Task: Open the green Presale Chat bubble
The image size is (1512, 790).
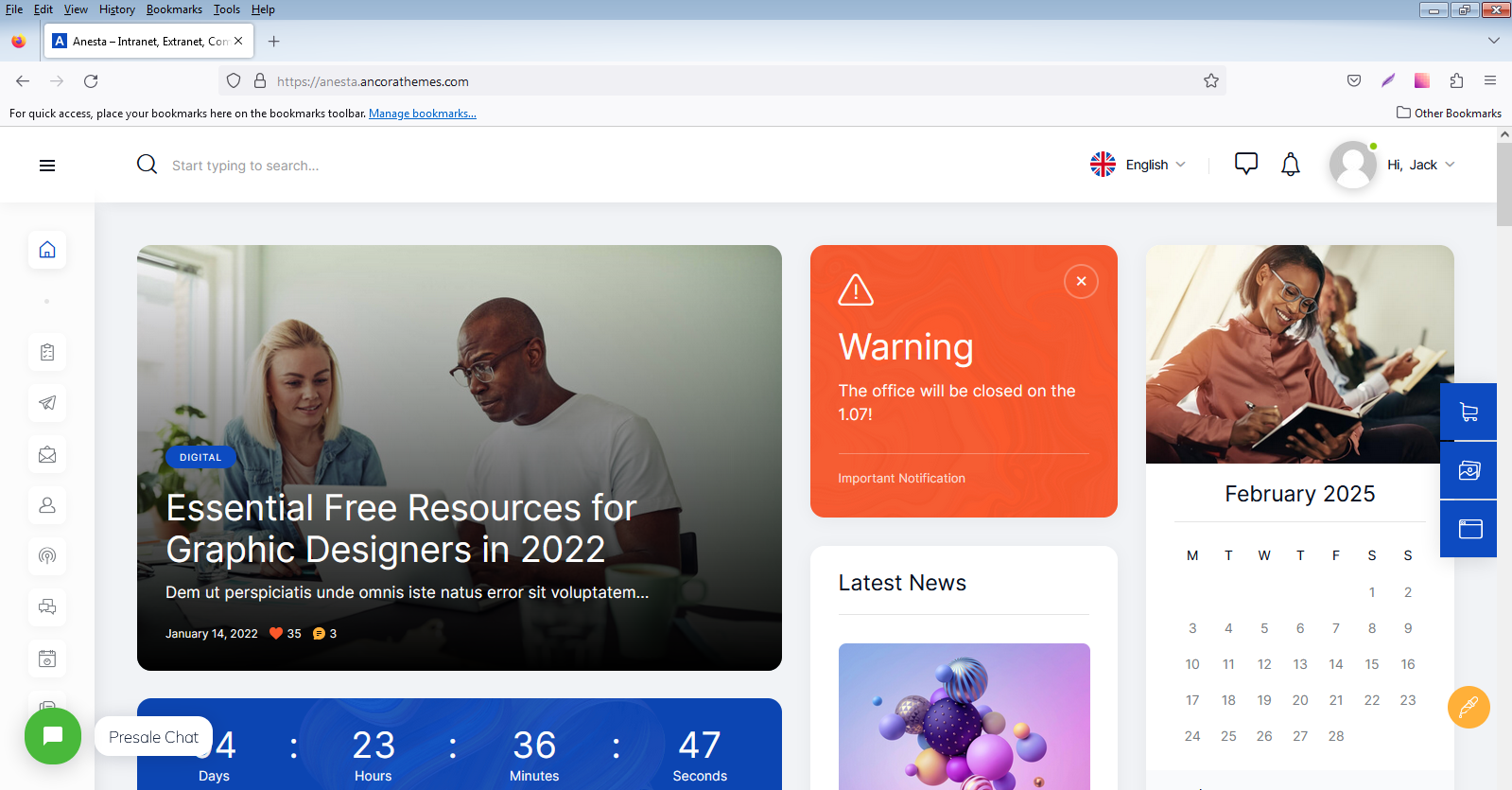Action: coord(53,736)
